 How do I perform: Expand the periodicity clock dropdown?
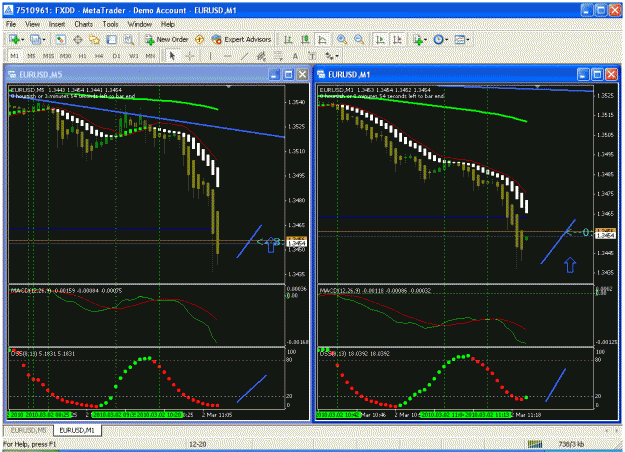click(446, 40)
